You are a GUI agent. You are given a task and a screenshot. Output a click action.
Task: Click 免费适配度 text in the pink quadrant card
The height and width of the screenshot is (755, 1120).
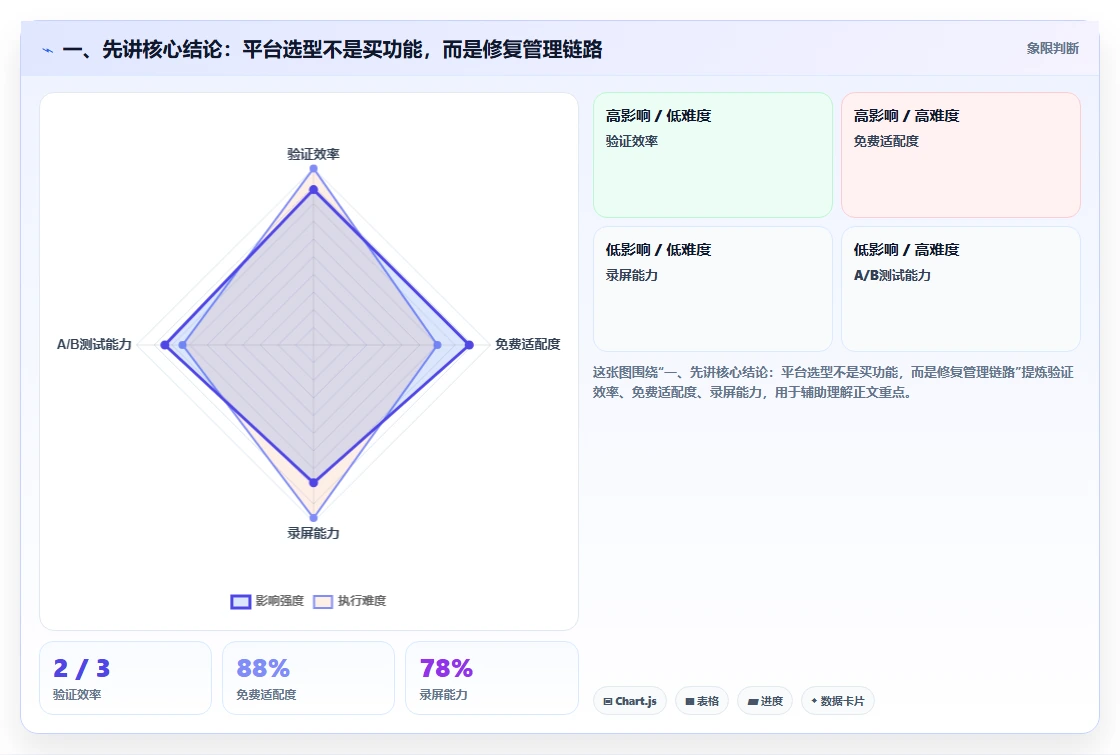[x=886, y=141]
